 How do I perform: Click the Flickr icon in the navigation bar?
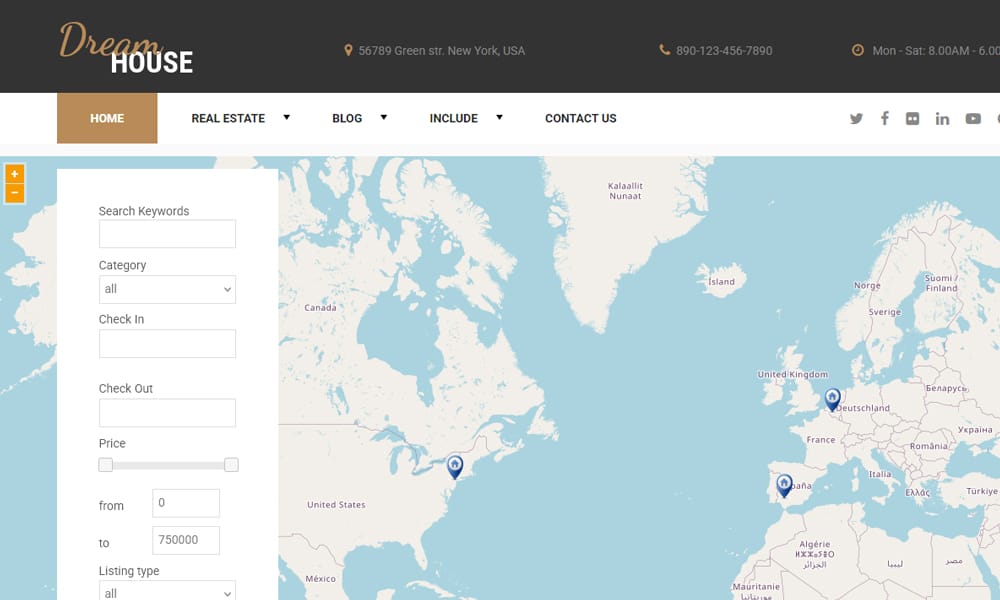912,118
